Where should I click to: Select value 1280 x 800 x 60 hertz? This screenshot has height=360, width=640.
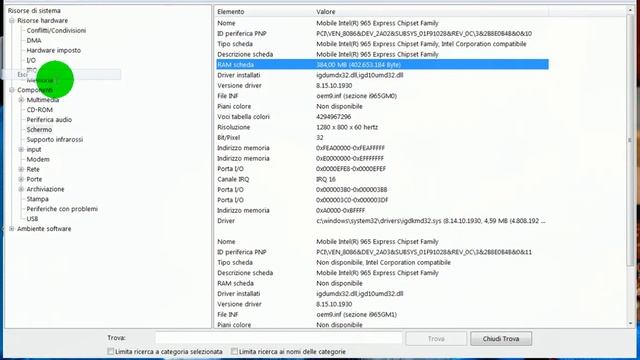[x=347, y=127]
